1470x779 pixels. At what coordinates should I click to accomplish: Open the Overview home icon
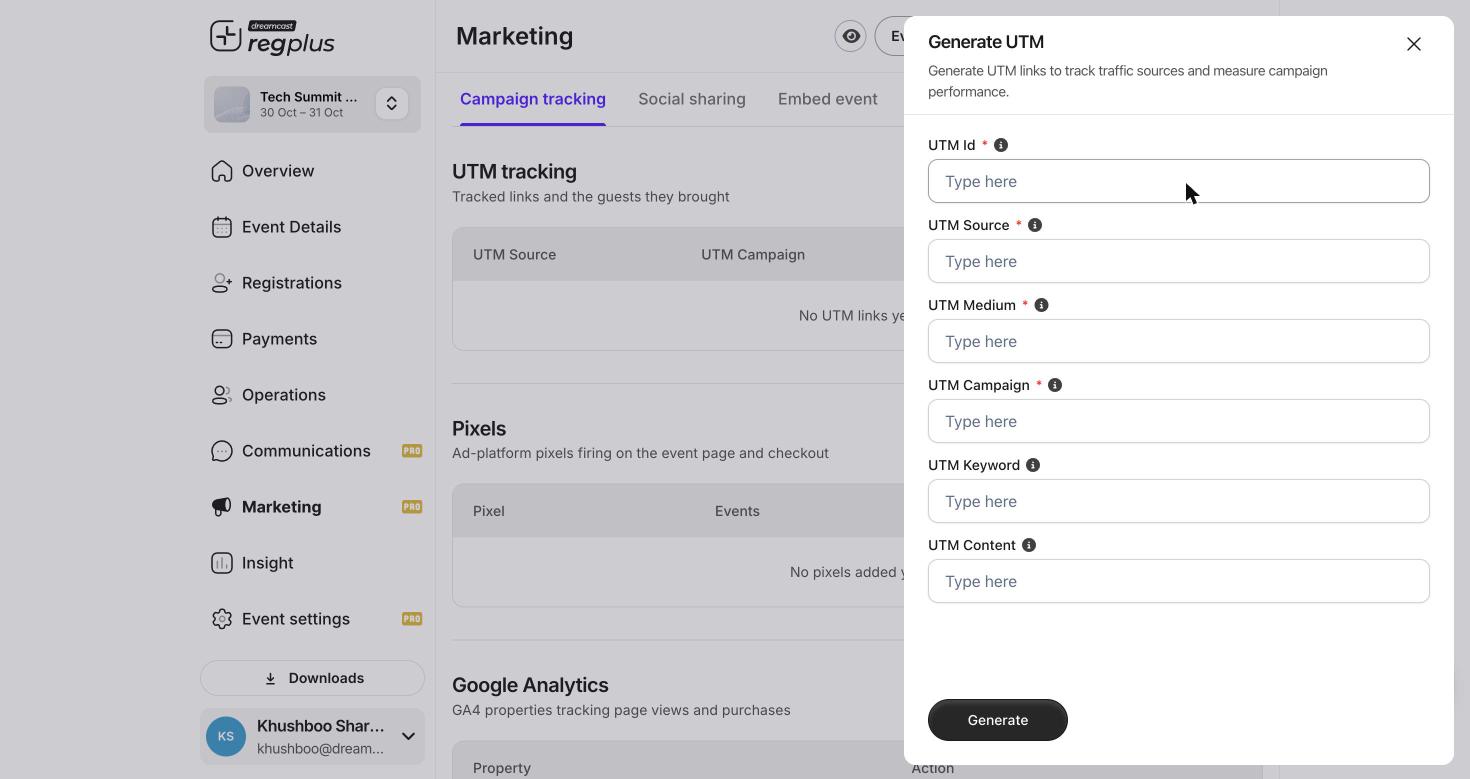[222, 171]
